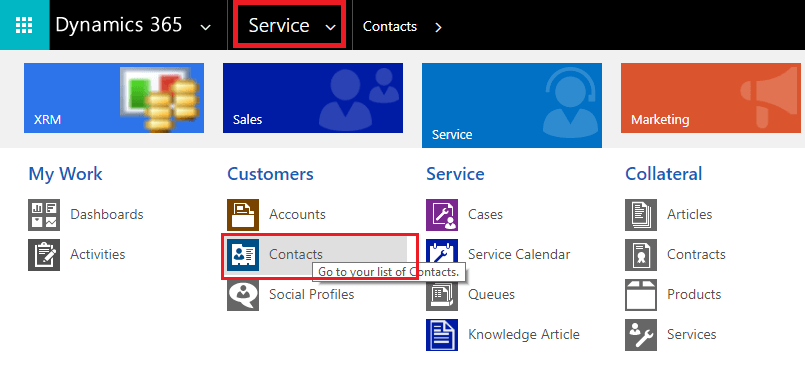Viewport: 805px width, 375px height.
Task: Click the Contacts card icon
Action: click(x=243, y=255)
